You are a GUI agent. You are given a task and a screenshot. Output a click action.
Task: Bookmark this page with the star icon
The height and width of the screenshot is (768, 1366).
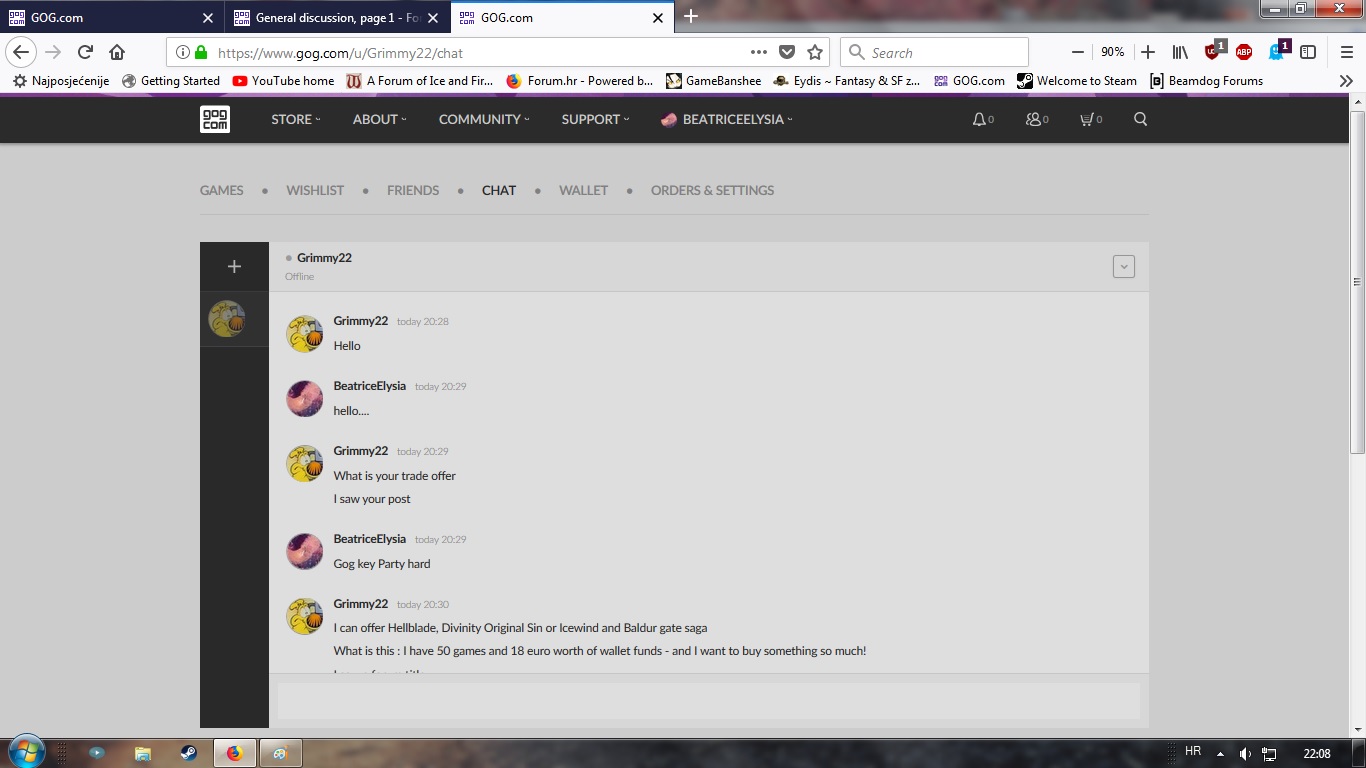click(815, 52)
